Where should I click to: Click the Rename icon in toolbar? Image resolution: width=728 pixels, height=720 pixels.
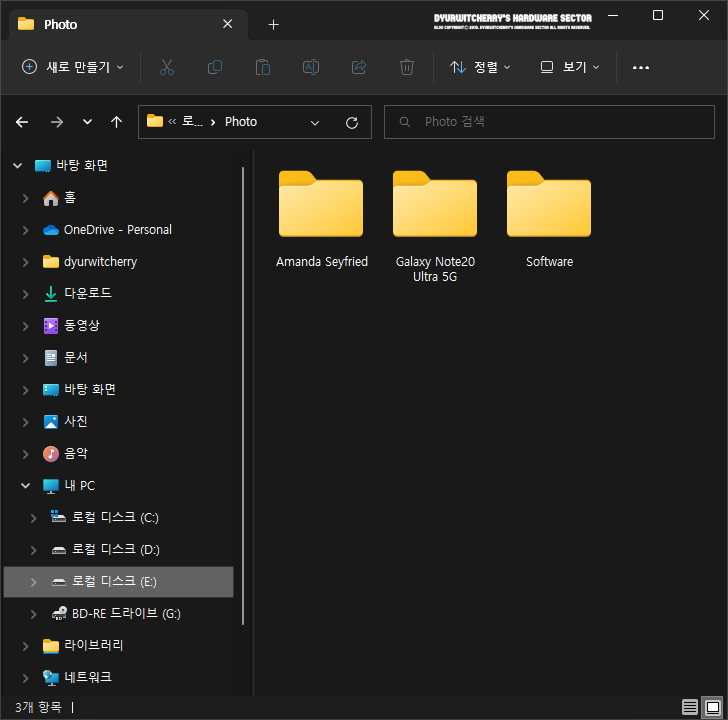point(311,67)
